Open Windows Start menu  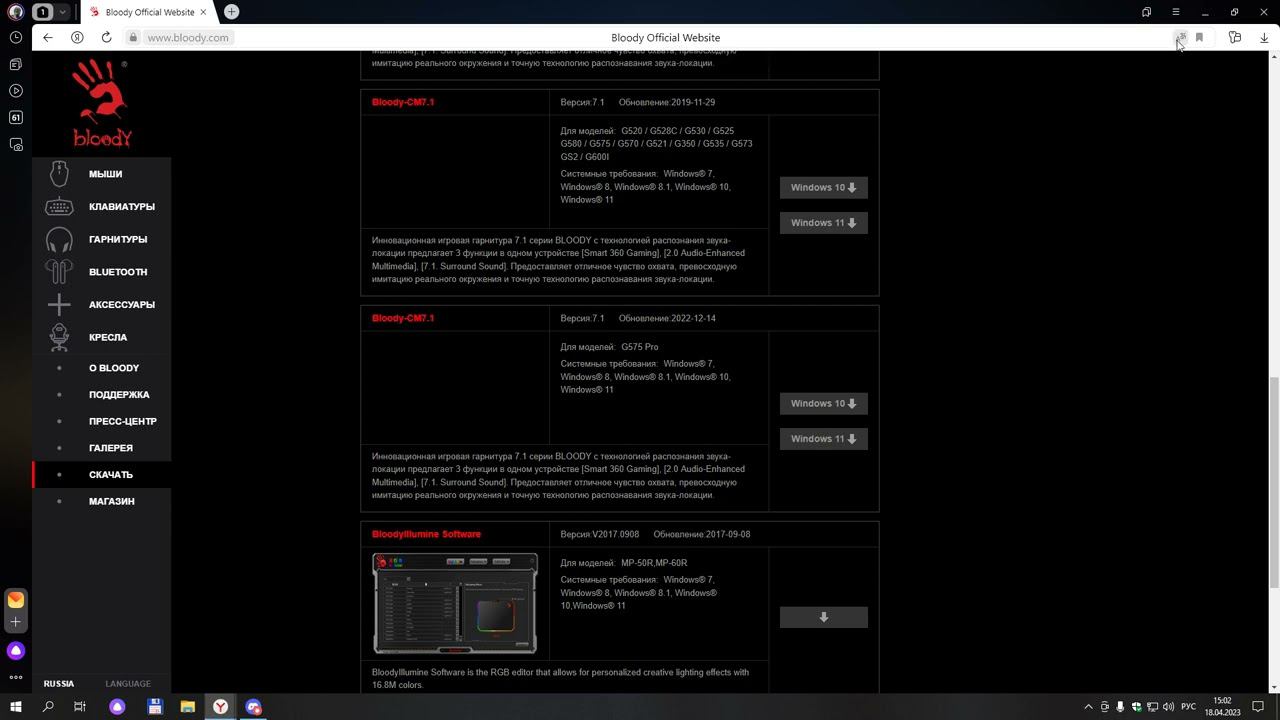15,707
